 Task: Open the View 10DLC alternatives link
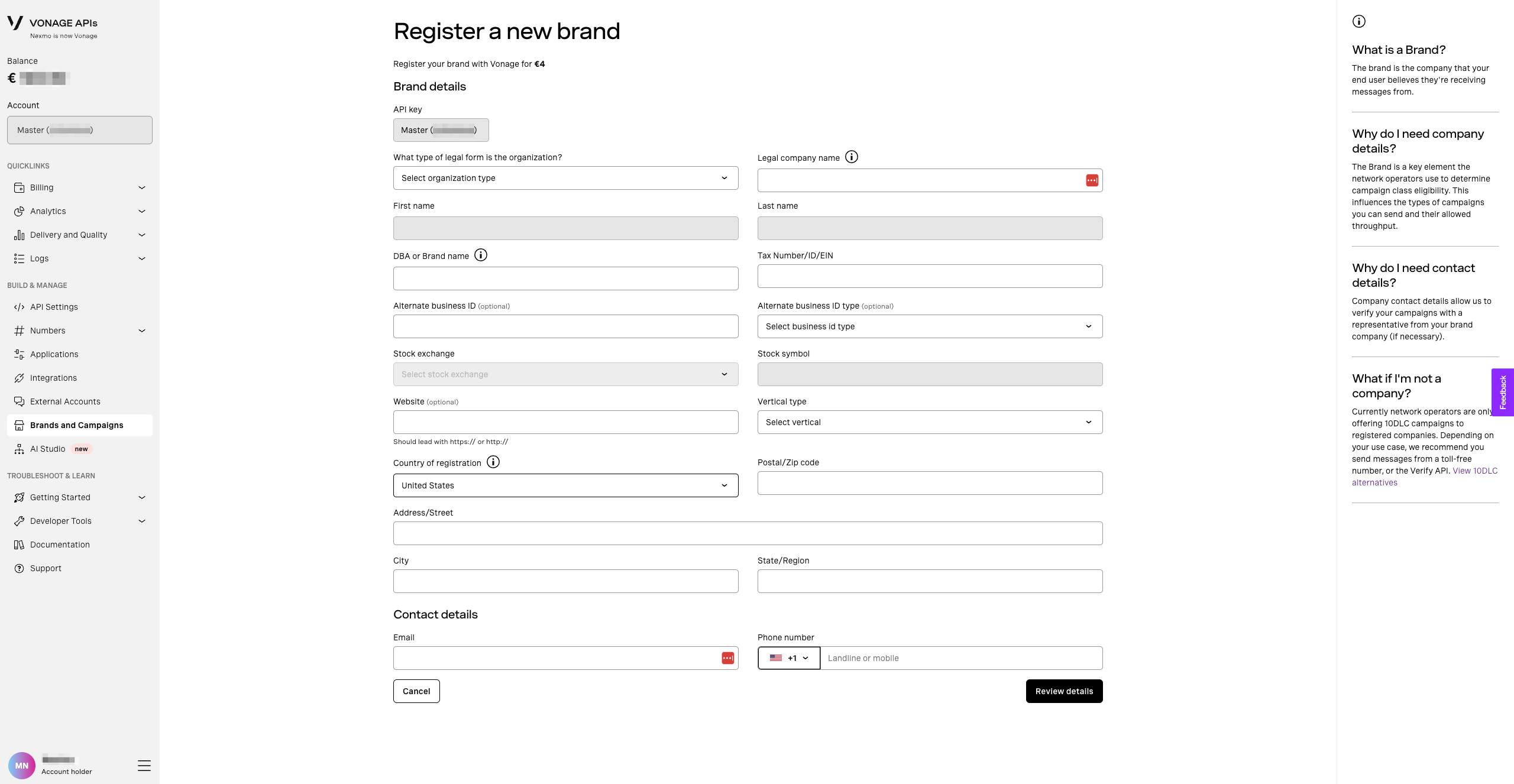pos(1425,477)
